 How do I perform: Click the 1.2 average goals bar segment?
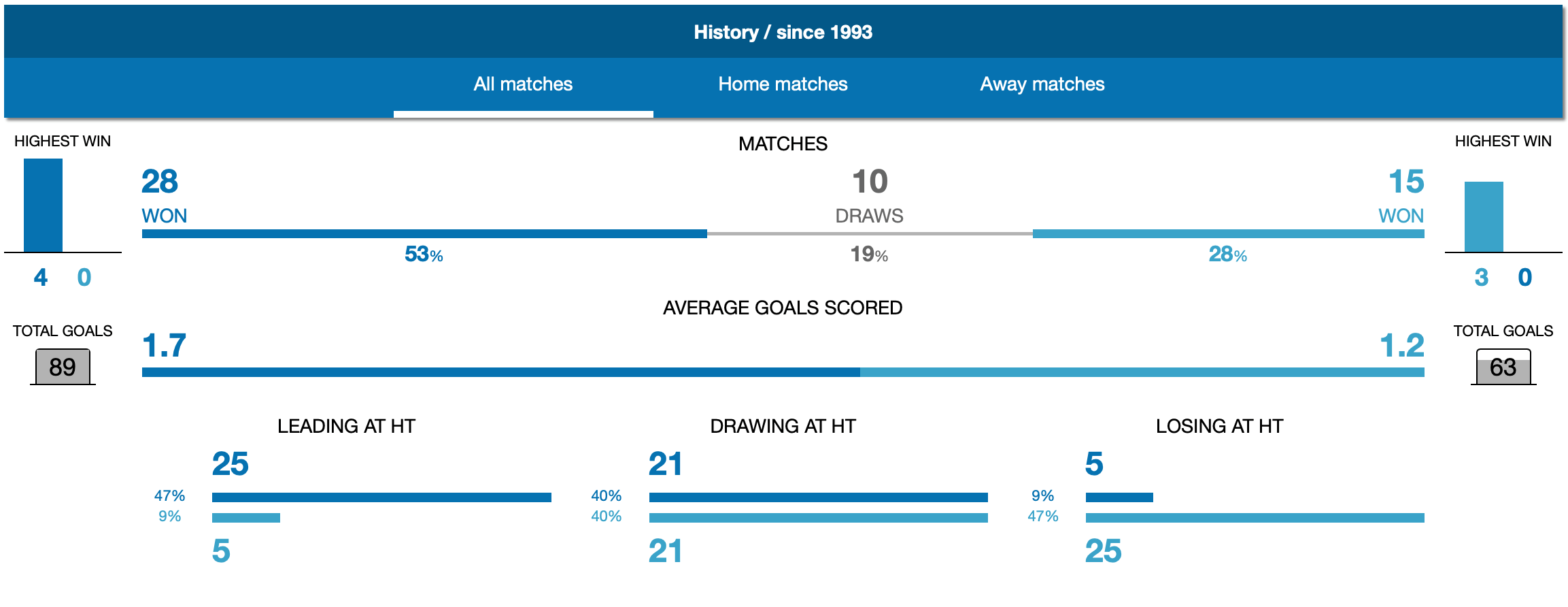(x=1142, y=372)
